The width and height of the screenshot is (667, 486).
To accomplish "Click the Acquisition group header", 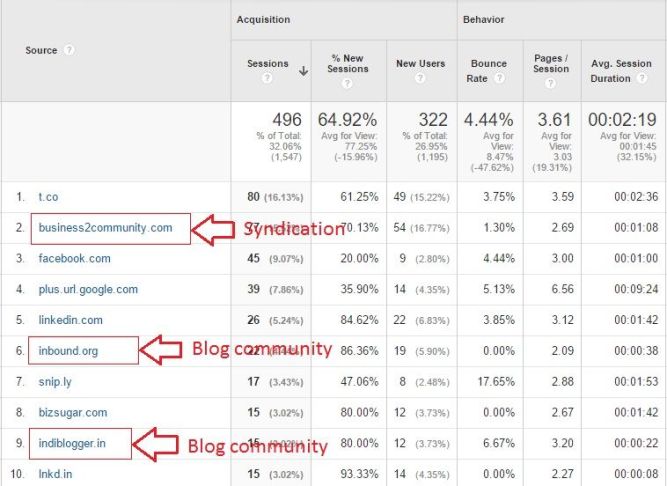I will point(263,20).
